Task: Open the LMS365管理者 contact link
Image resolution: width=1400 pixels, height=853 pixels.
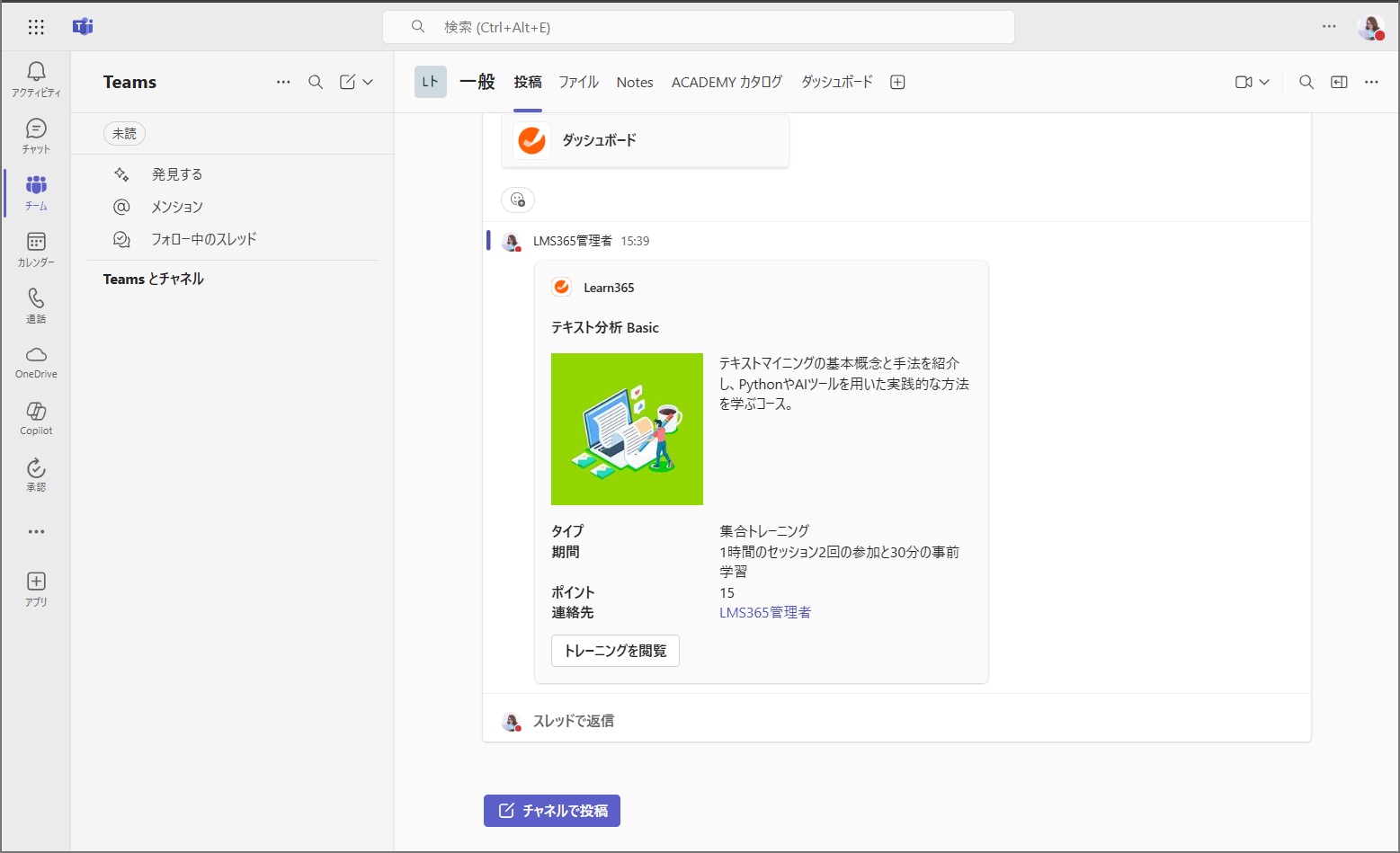Action: pyautogui.click(x=765, y=612)
